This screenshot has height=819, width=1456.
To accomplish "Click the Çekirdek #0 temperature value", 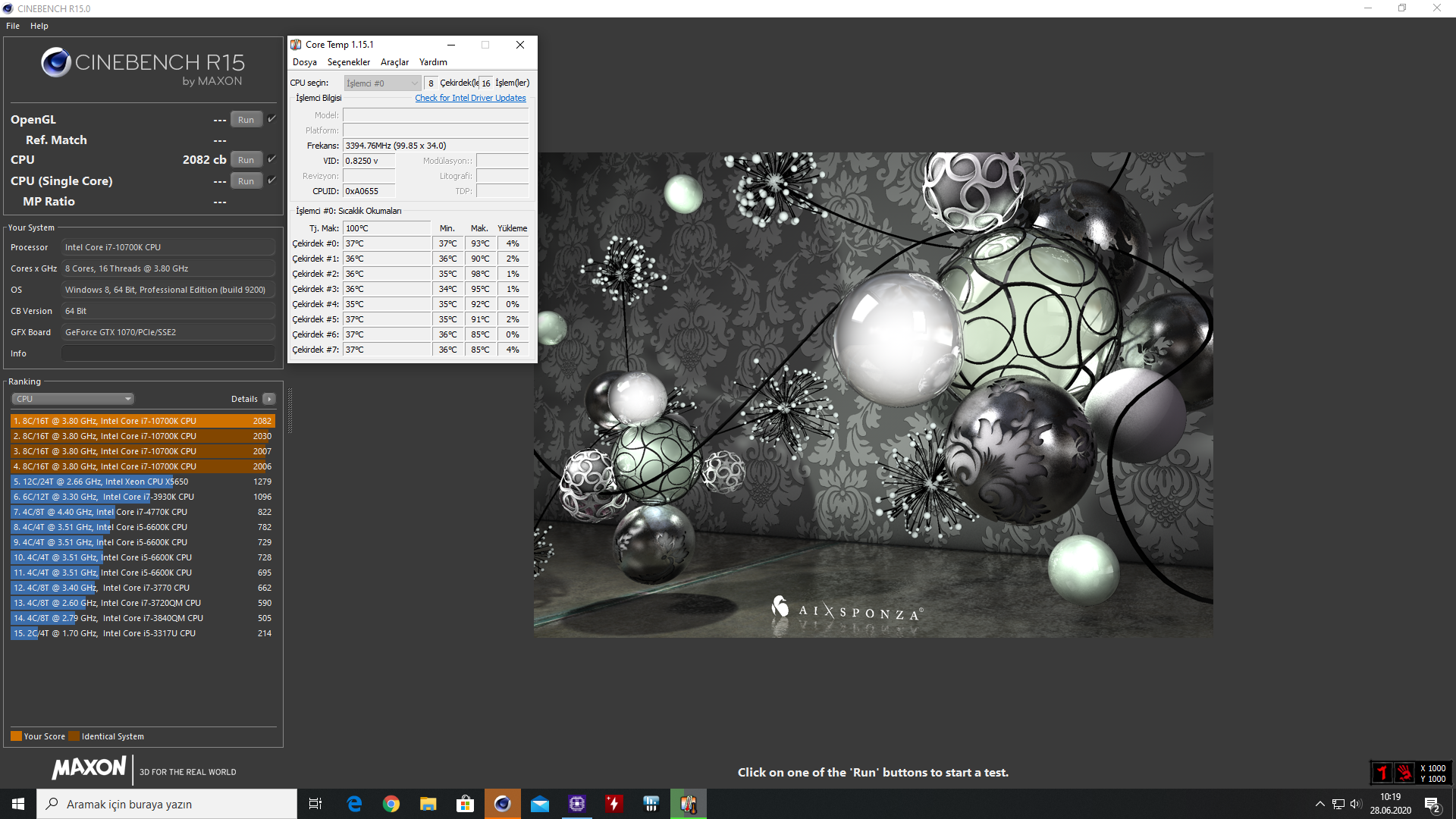I will pos(387,243).
